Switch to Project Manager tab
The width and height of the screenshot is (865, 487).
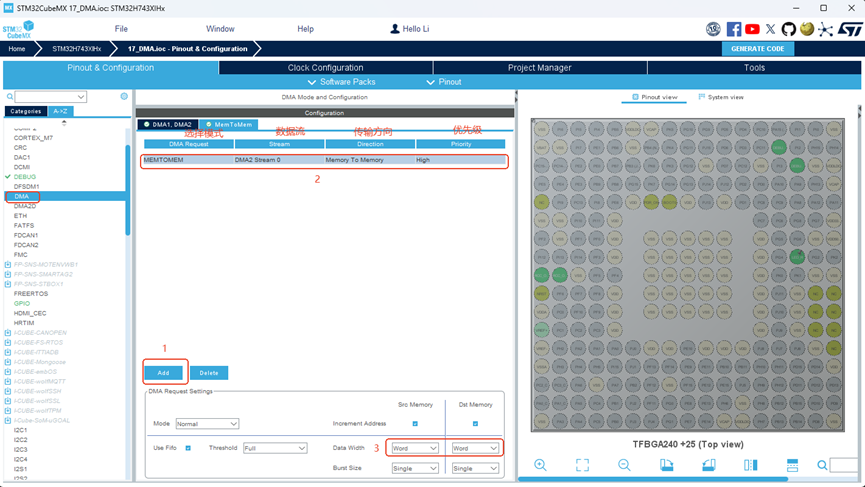(540, 67)
